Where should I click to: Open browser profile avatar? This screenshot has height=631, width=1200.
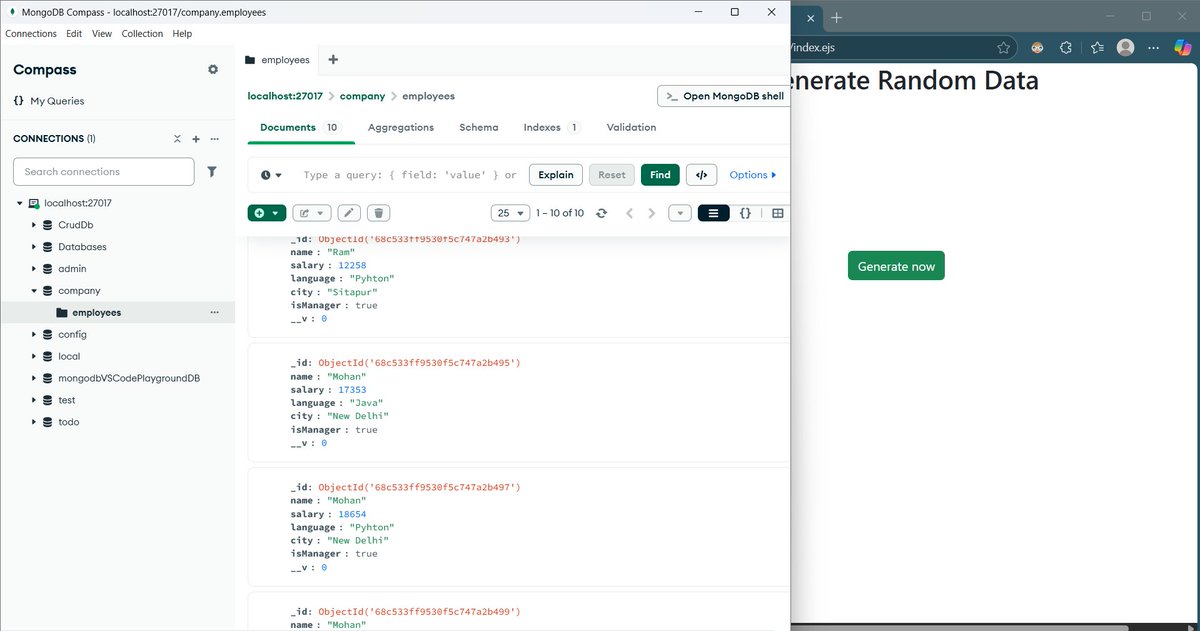(1125, 47)
